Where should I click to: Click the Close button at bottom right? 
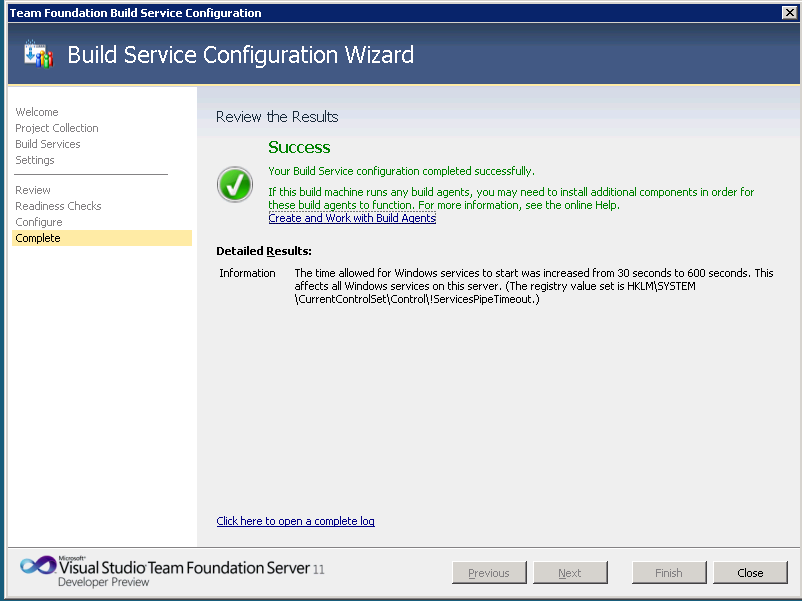point(750,573)
